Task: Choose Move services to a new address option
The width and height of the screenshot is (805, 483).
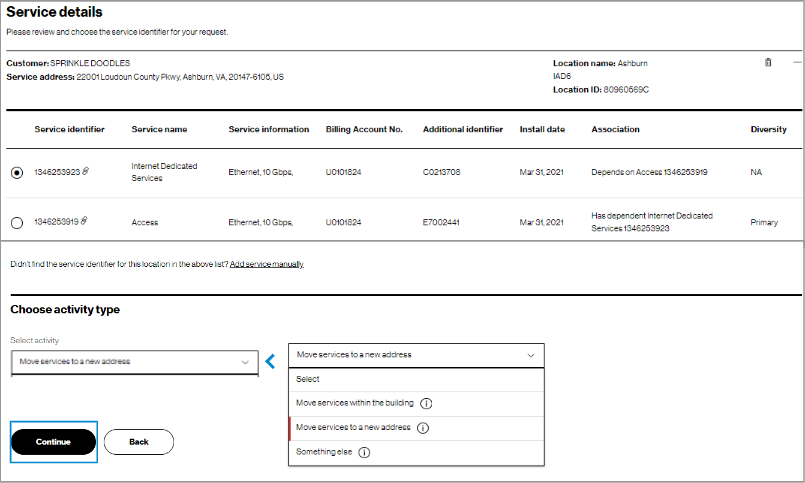Action: tap(416, 428)
